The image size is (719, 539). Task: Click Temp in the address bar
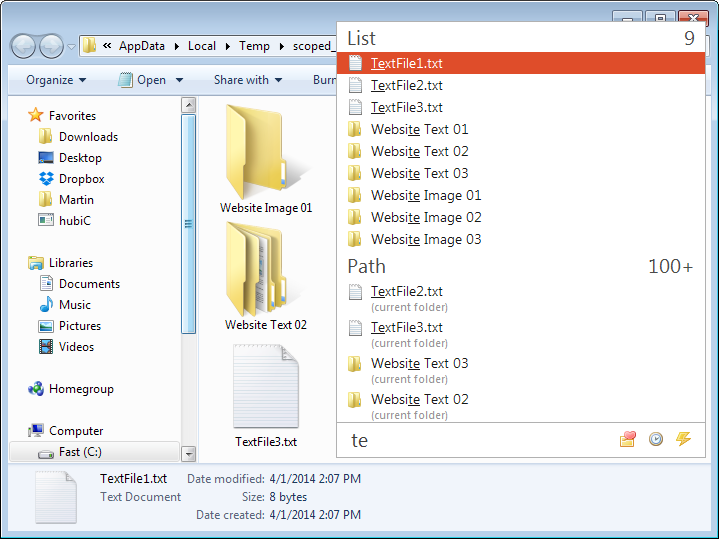point(254,46)
